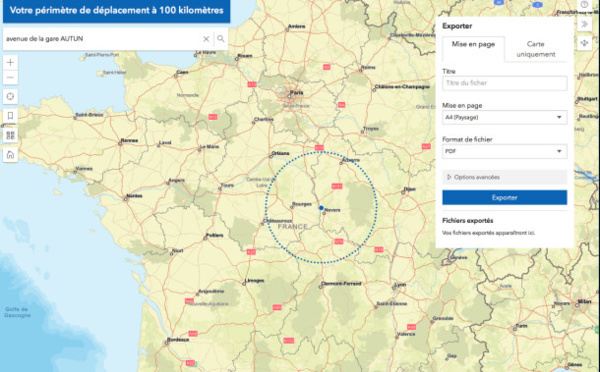
Task: Zoom out with the minus button
Action: (10, 77)
